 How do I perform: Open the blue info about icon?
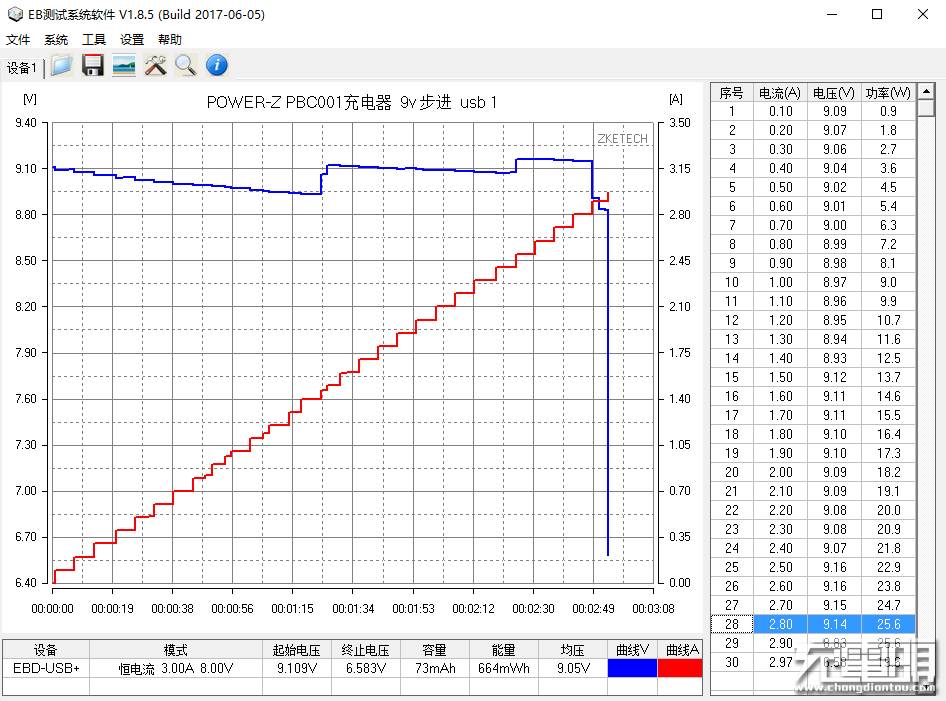click(x=217, y=65)
